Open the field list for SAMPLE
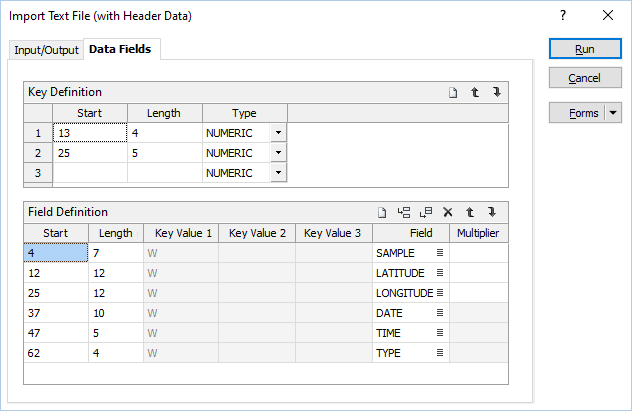 [x=440, y=253]
